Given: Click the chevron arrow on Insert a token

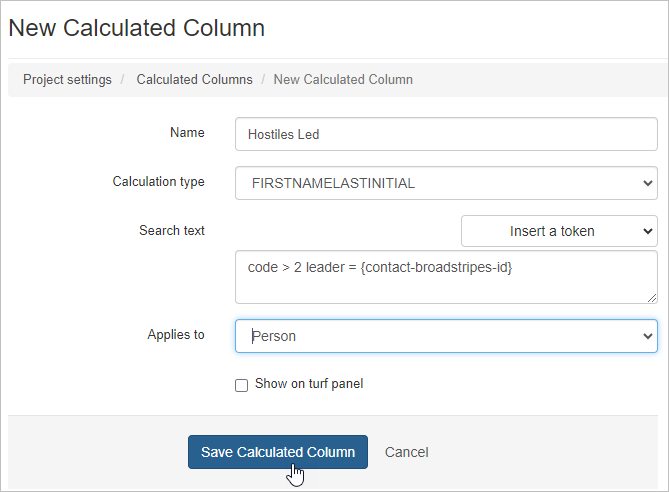Looking at the screenshot, I should 645,231.
